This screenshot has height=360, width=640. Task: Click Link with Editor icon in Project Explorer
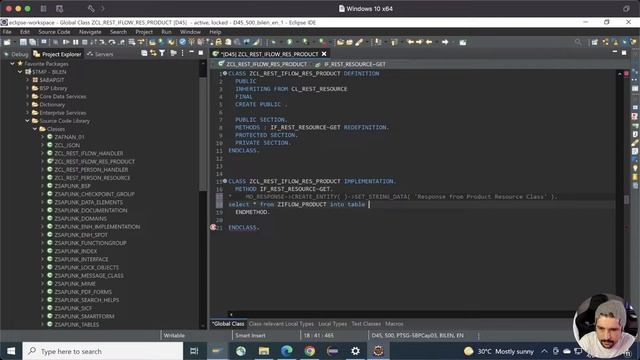pyautogui.click(x=153, y=53)
